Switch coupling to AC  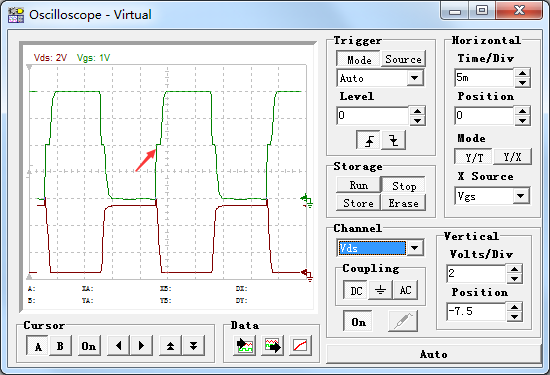(x=405, y=290)
